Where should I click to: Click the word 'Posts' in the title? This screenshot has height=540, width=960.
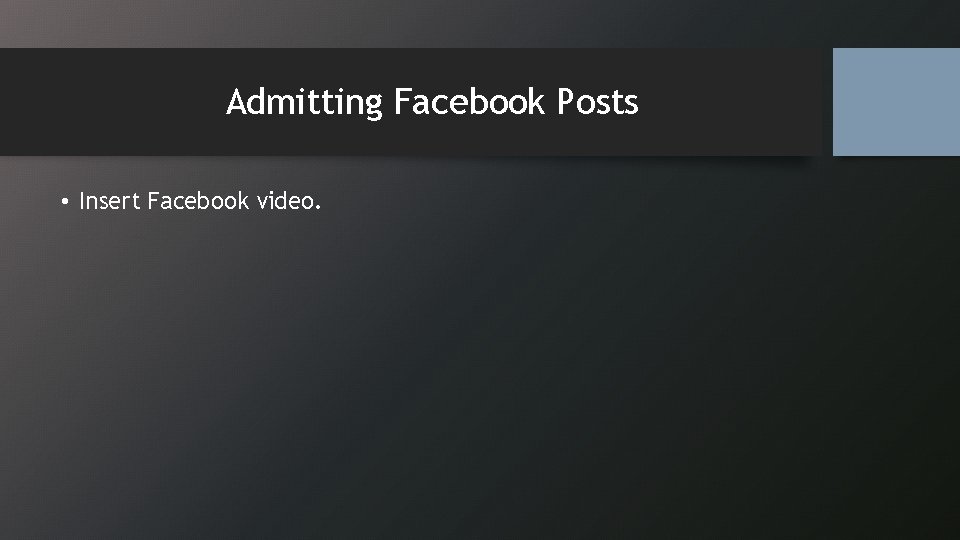point(598,102)
